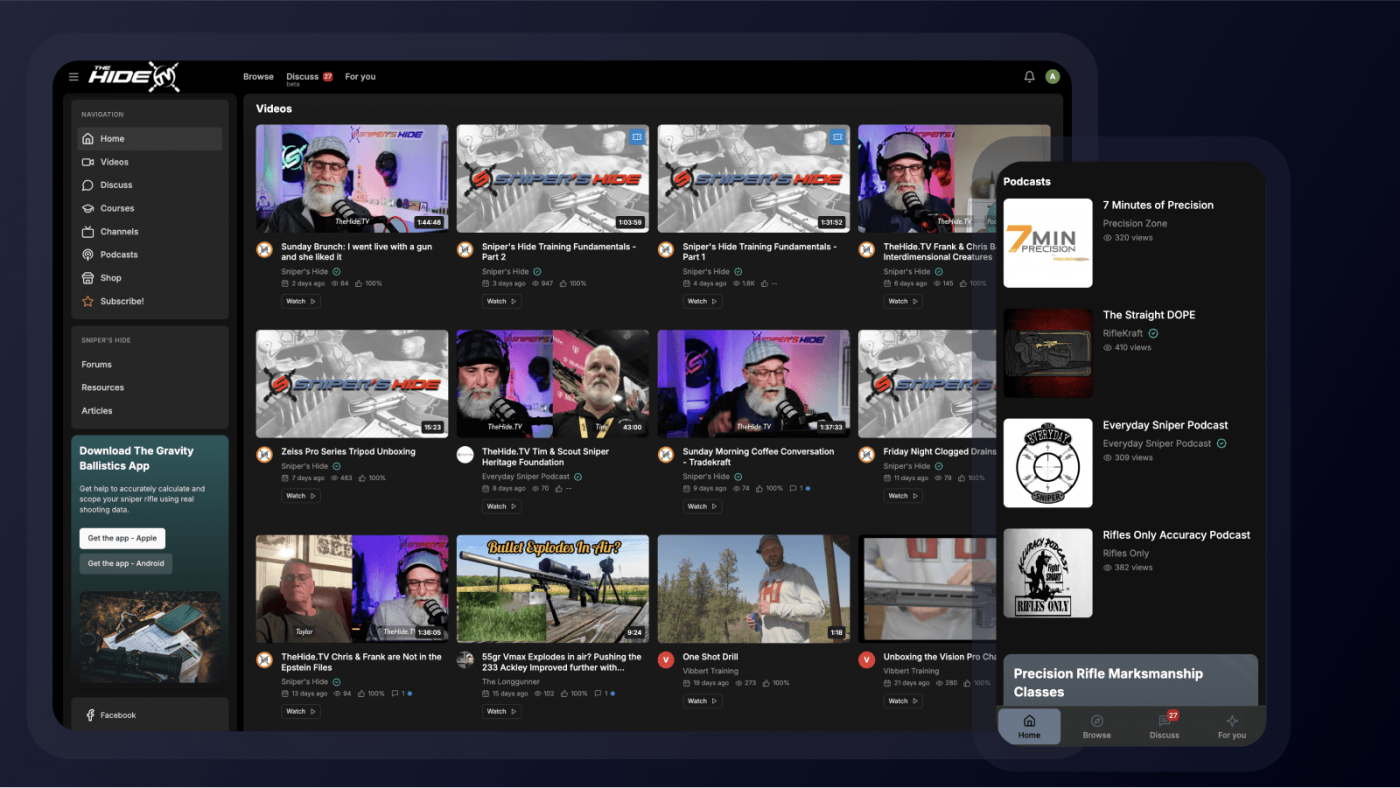Click red V avatar beside One Shot Drill

[666, 660]
